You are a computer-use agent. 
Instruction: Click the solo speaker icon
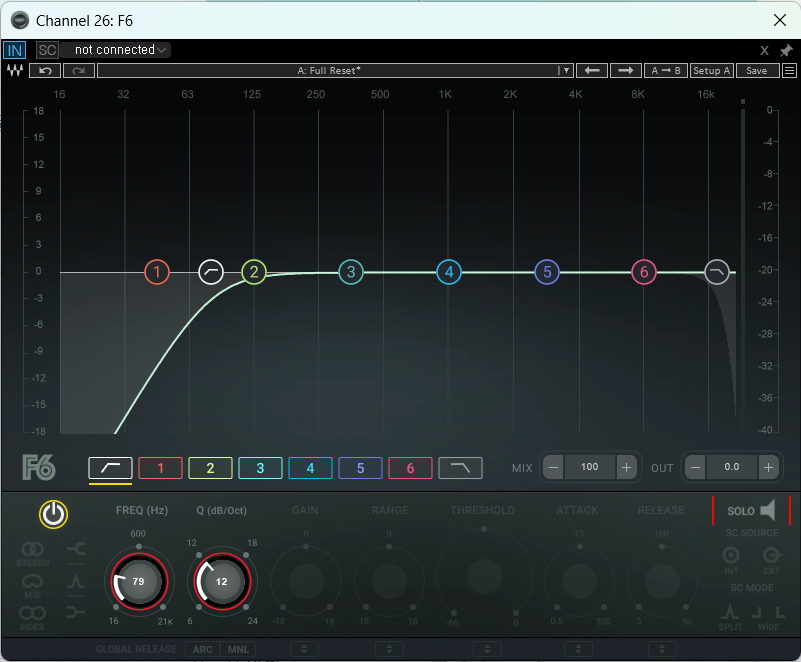768,511
